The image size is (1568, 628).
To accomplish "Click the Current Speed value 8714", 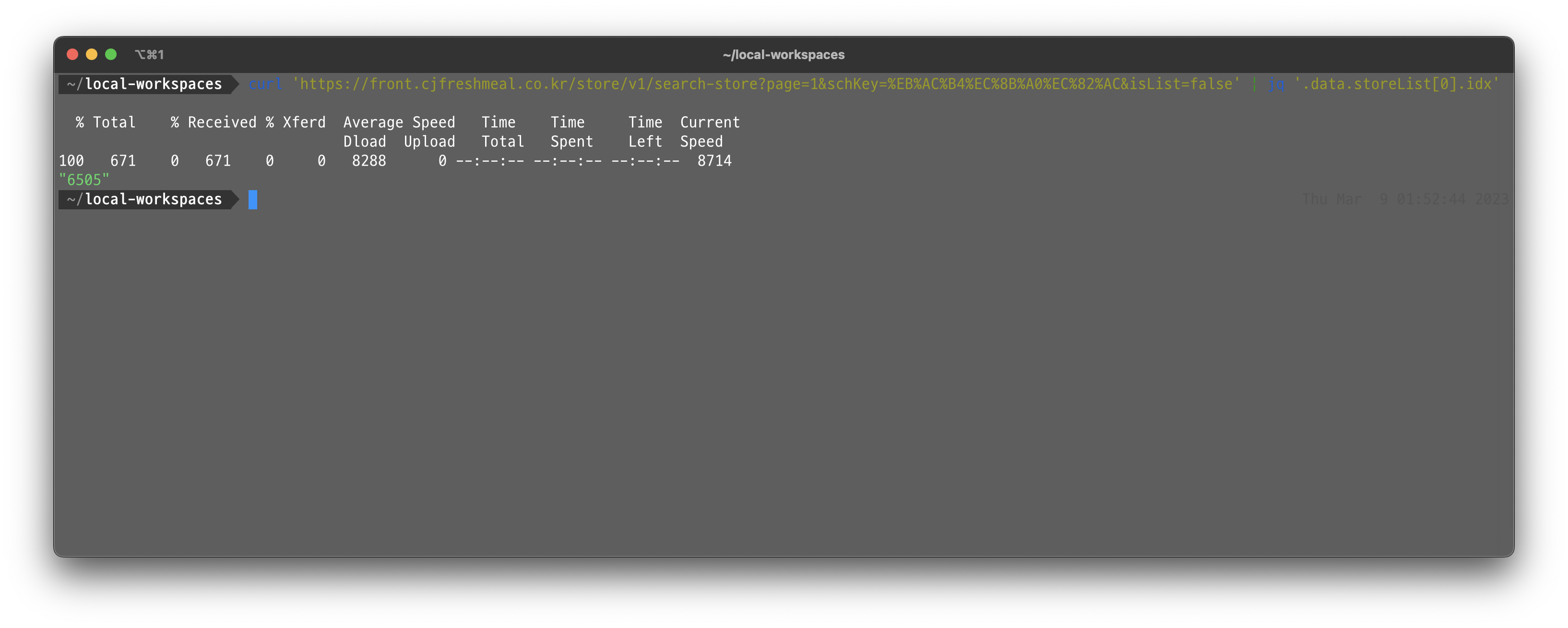I will 714,161.
